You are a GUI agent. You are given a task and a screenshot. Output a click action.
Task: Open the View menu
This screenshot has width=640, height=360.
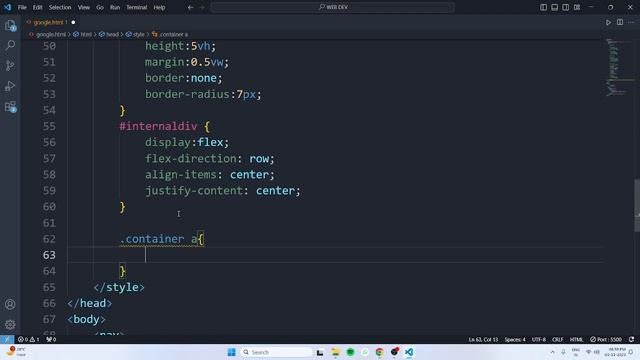click(84, 7)
